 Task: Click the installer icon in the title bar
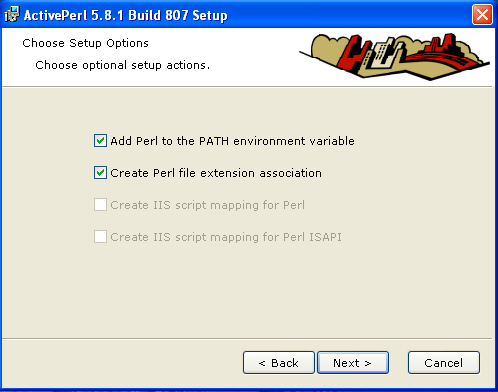pyautogui.click(x=12, y=15)
